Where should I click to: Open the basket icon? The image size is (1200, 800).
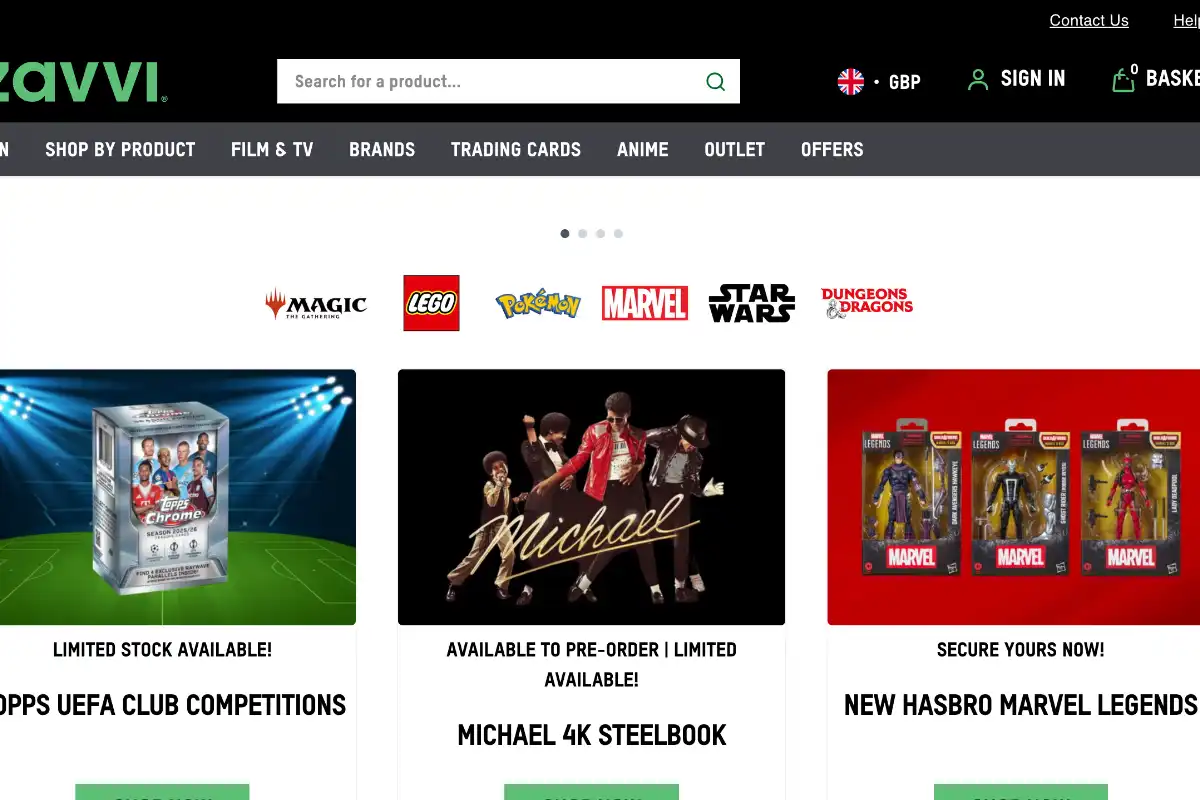1123,79
